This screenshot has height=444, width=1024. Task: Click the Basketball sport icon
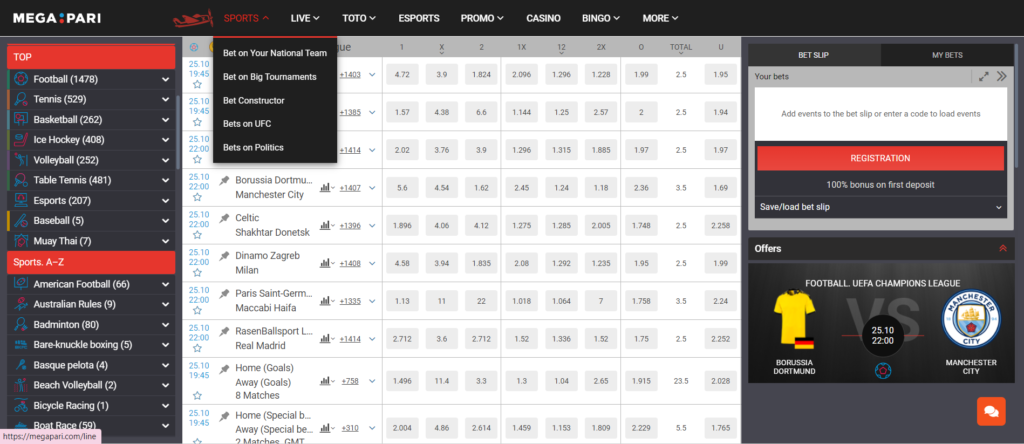(21, 120)
